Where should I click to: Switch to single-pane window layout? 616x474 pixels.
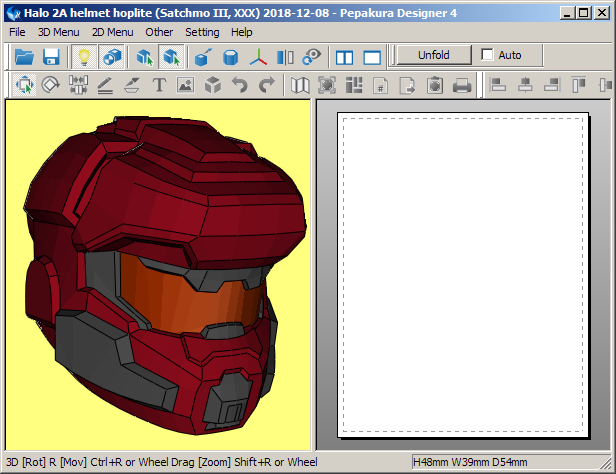372,57
